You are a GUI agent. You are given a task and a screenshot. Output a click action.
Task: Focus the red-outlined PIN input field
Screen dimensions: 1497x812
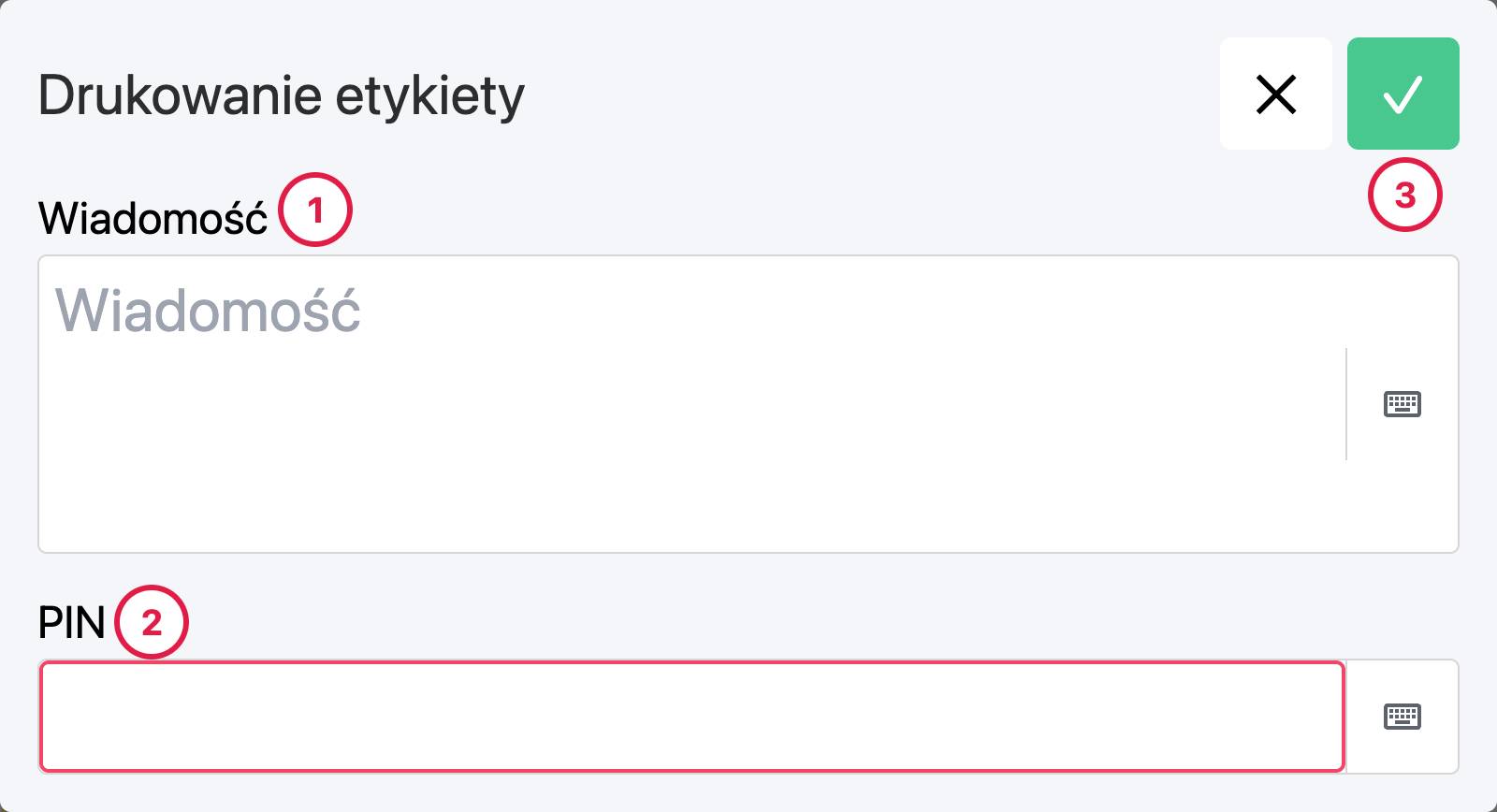692,717
